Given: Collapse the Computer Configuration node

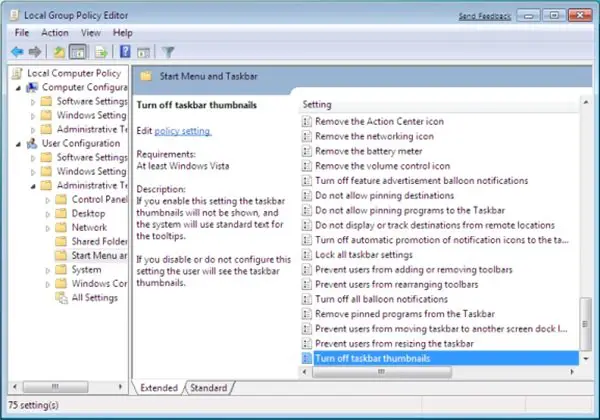Looking at the screenshot, I should (x=18, y=88).
